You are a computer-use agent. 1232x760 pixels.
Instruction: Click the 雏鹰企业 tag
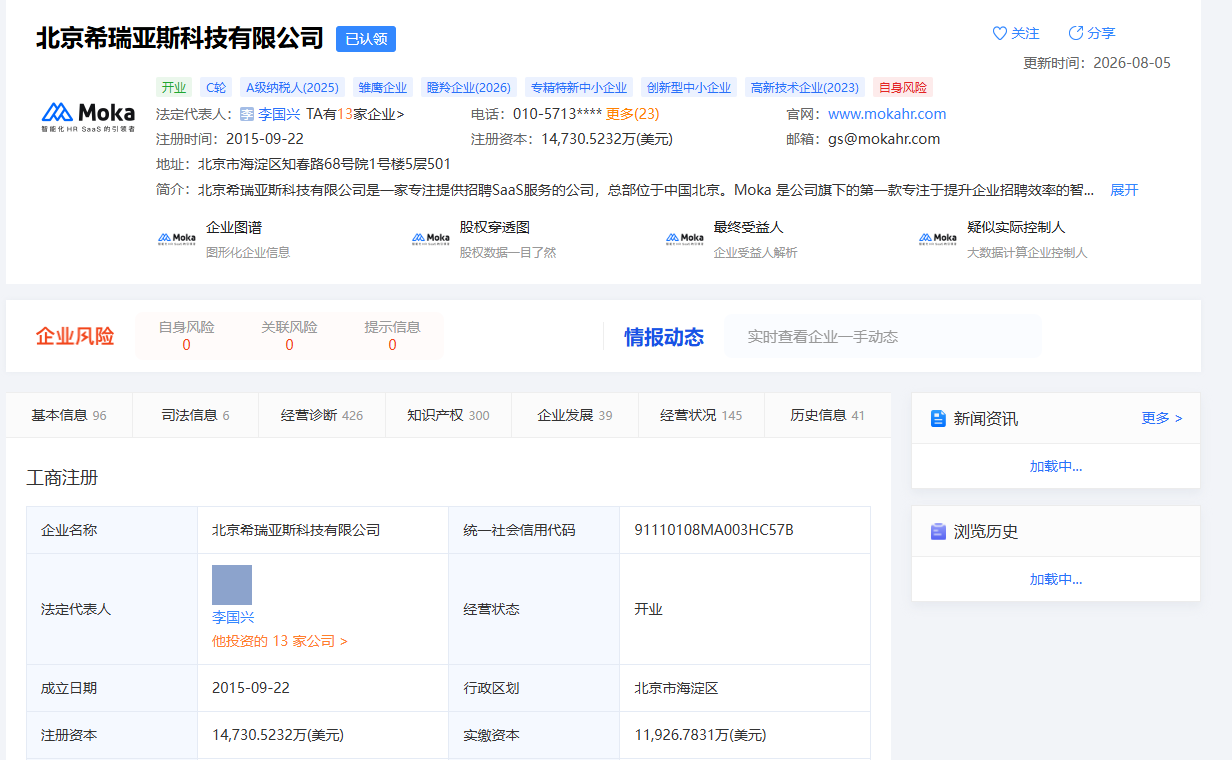click(x=383, y=88)
